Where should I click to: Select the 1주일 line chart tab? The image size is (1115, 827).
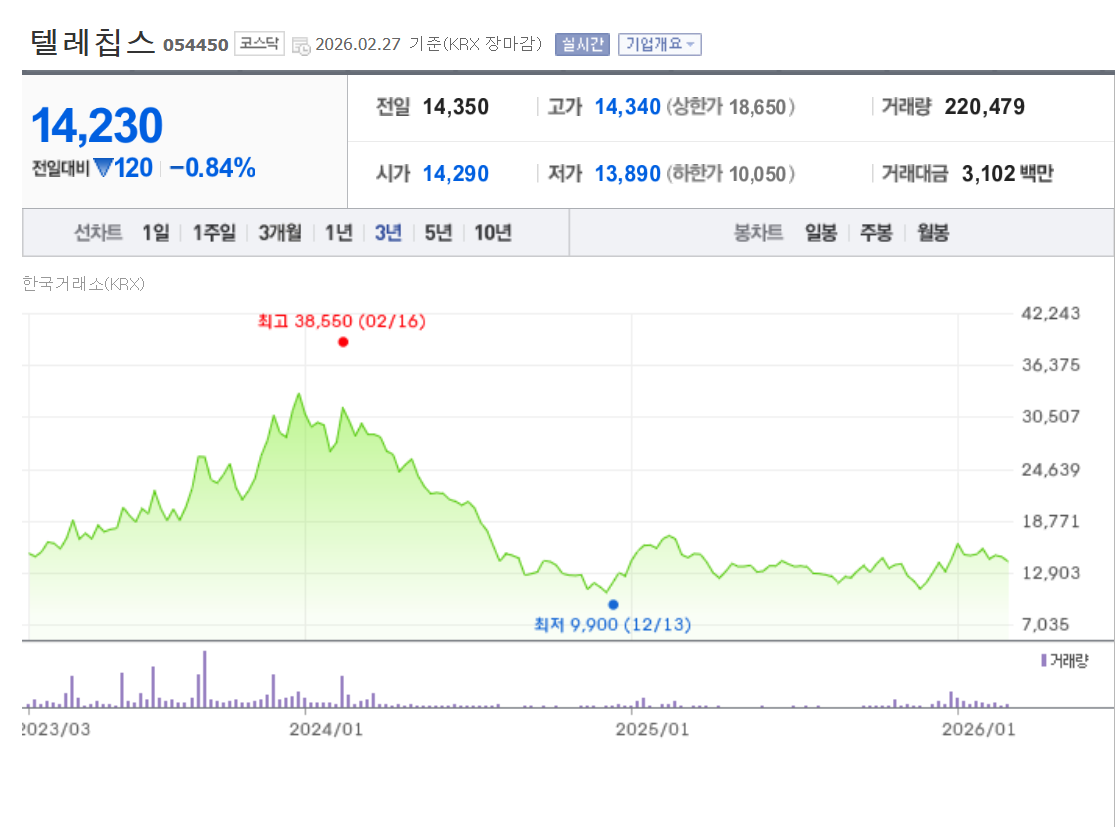pyautogui.click(x=214, y=233)
